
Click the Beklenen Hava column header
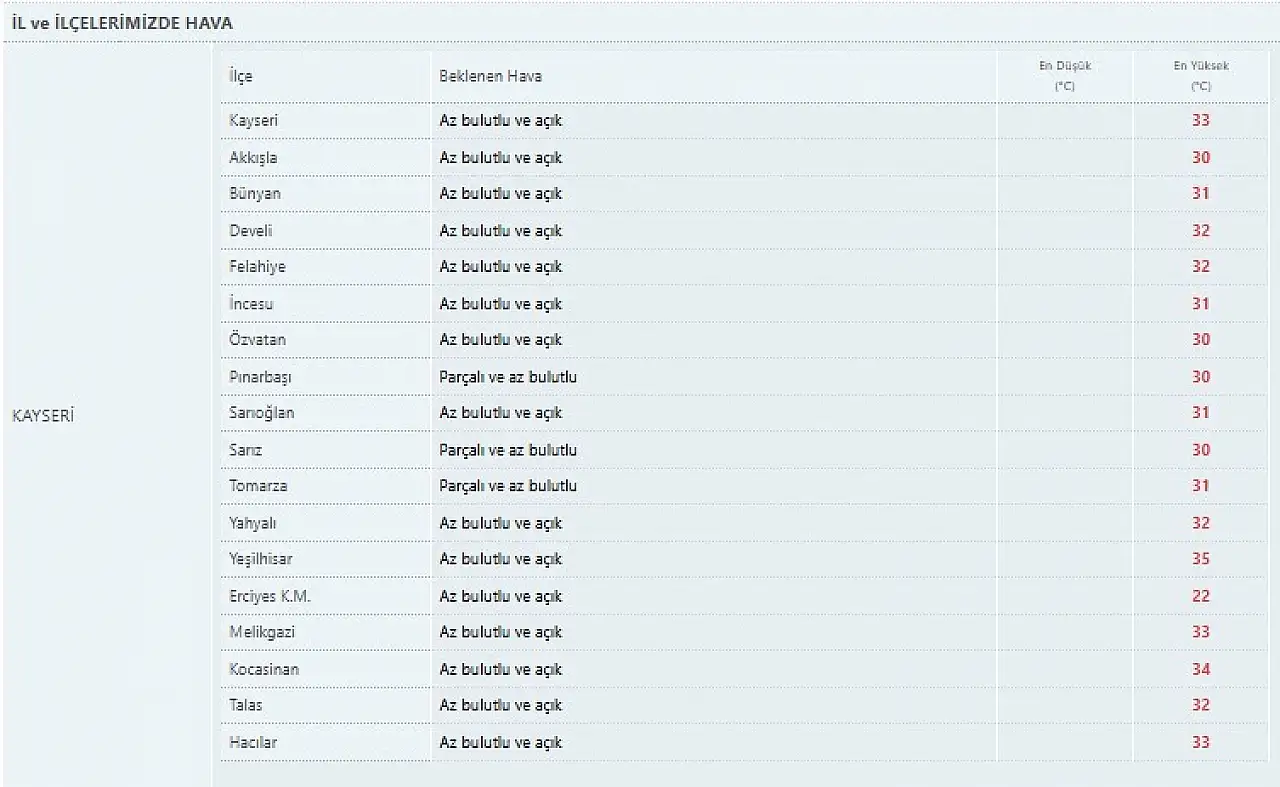pos(491,77)
